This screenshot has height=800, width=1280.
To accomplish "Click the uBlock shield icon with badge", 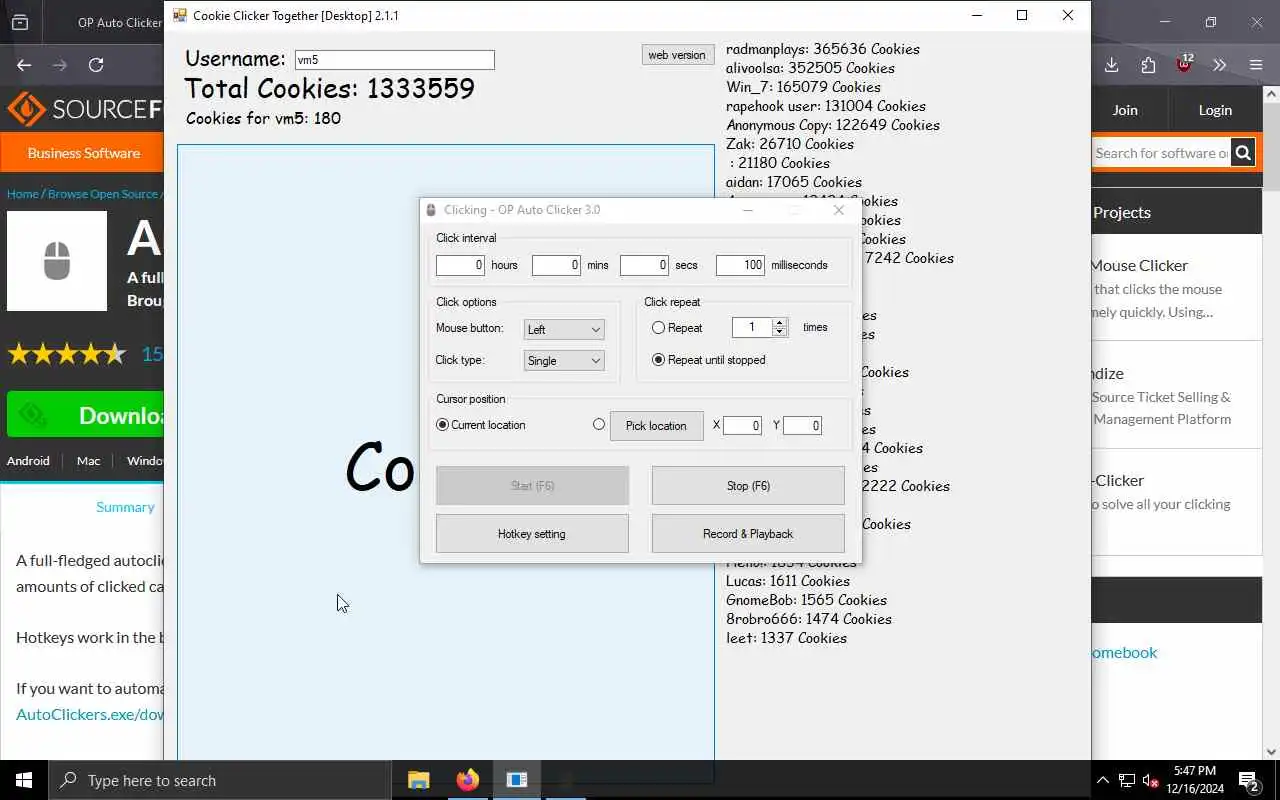I will tap(1184, 64).
